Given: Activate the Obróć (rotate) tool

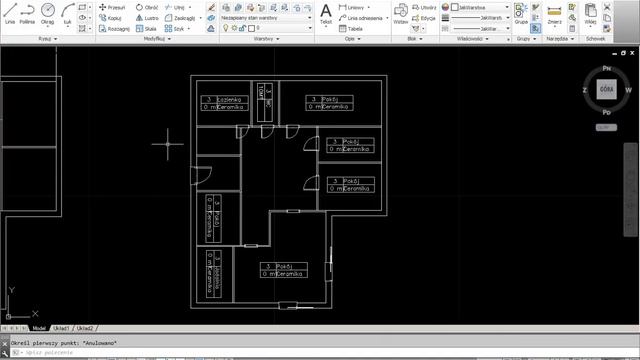Looking at the screenshot, I should pyautogui.click(x=147, y=7).
